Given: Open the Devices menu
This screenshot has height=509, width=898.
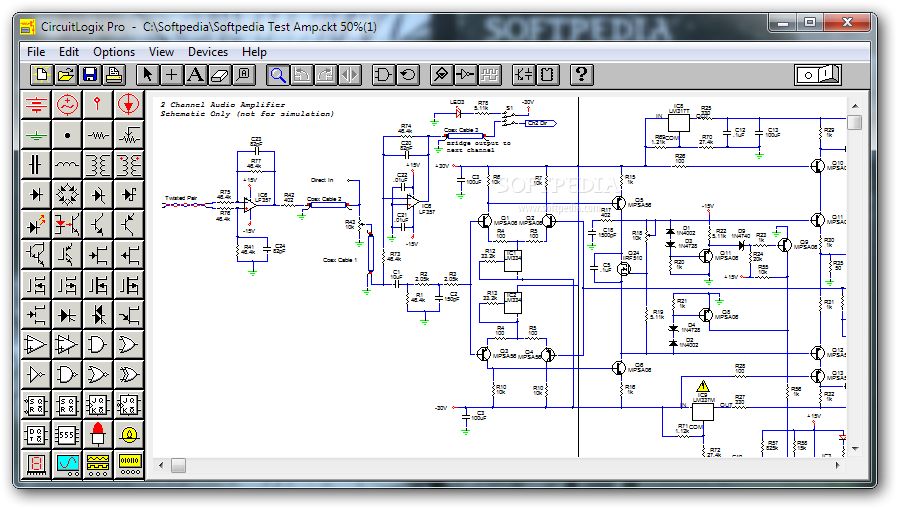Looking at the screenshot, I should click(208, 52).
